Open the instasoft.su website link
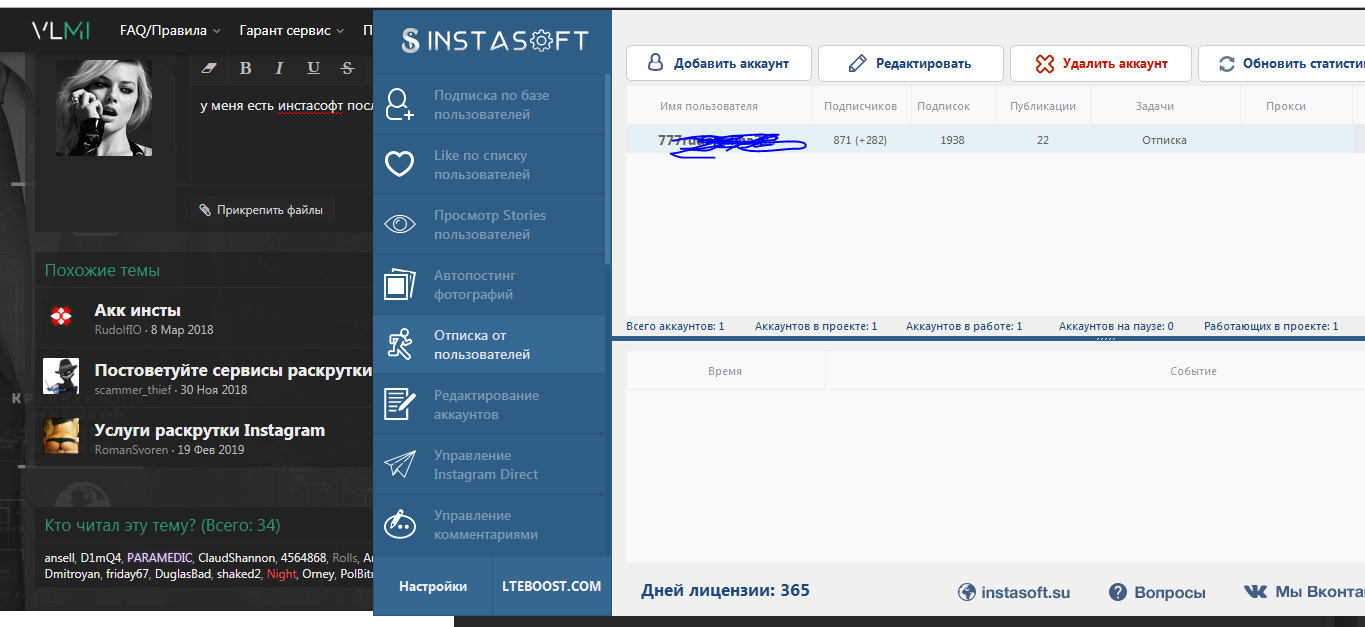 click(x=1014, y=592)
